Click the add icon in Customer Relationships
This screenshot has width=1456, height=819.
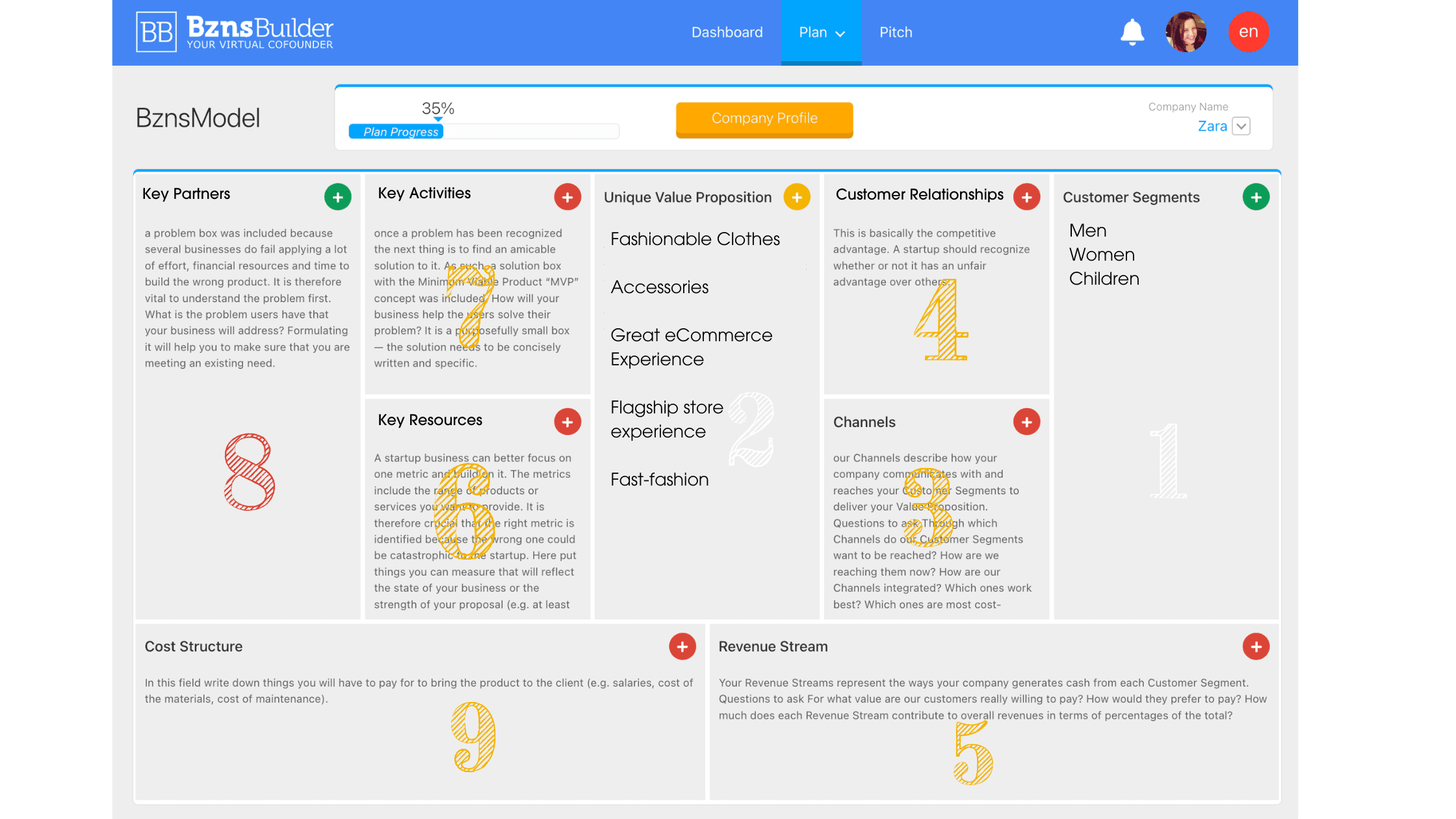1027,197
